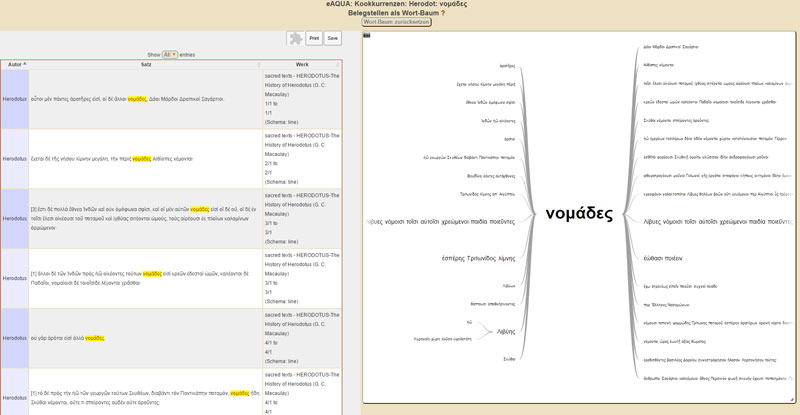Click sentence starting '[1] τὸ δὲ πρὸς τὴν ἠῶ'
Viewport: 800px width, 415px height.
click(x=145, y=398)
